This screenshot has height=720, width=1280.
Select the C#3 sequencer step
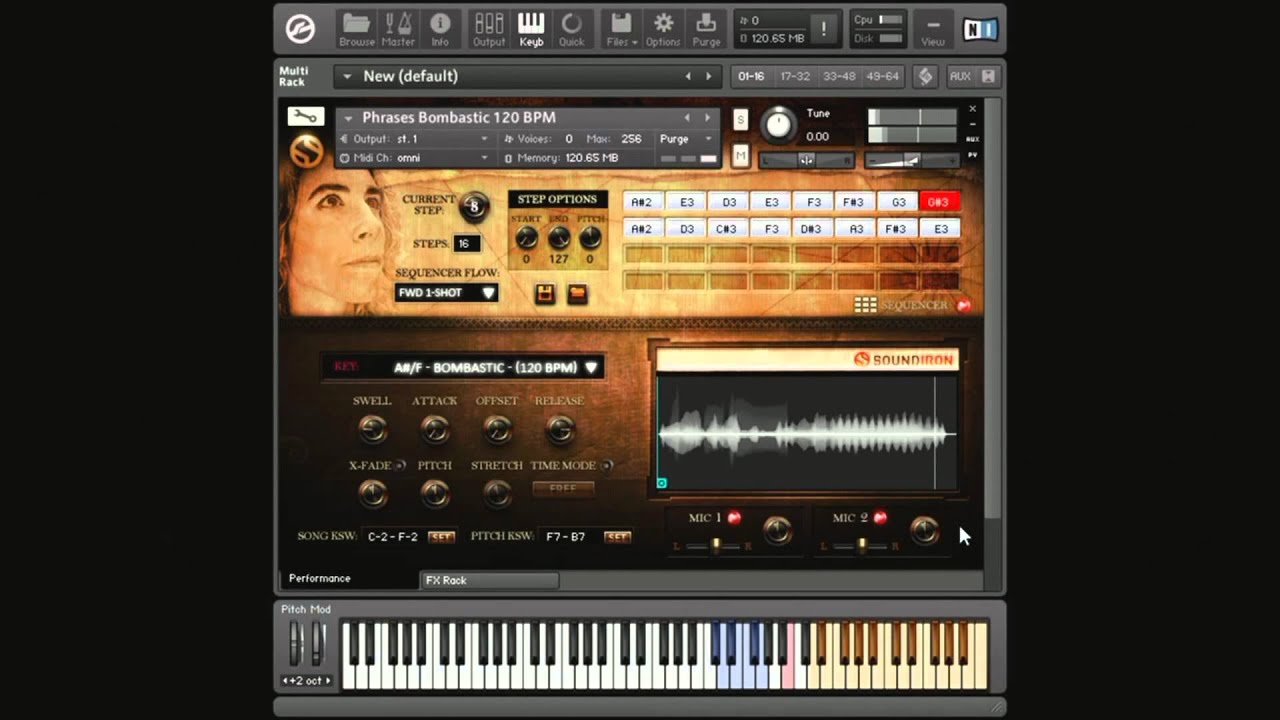(727, 229)
